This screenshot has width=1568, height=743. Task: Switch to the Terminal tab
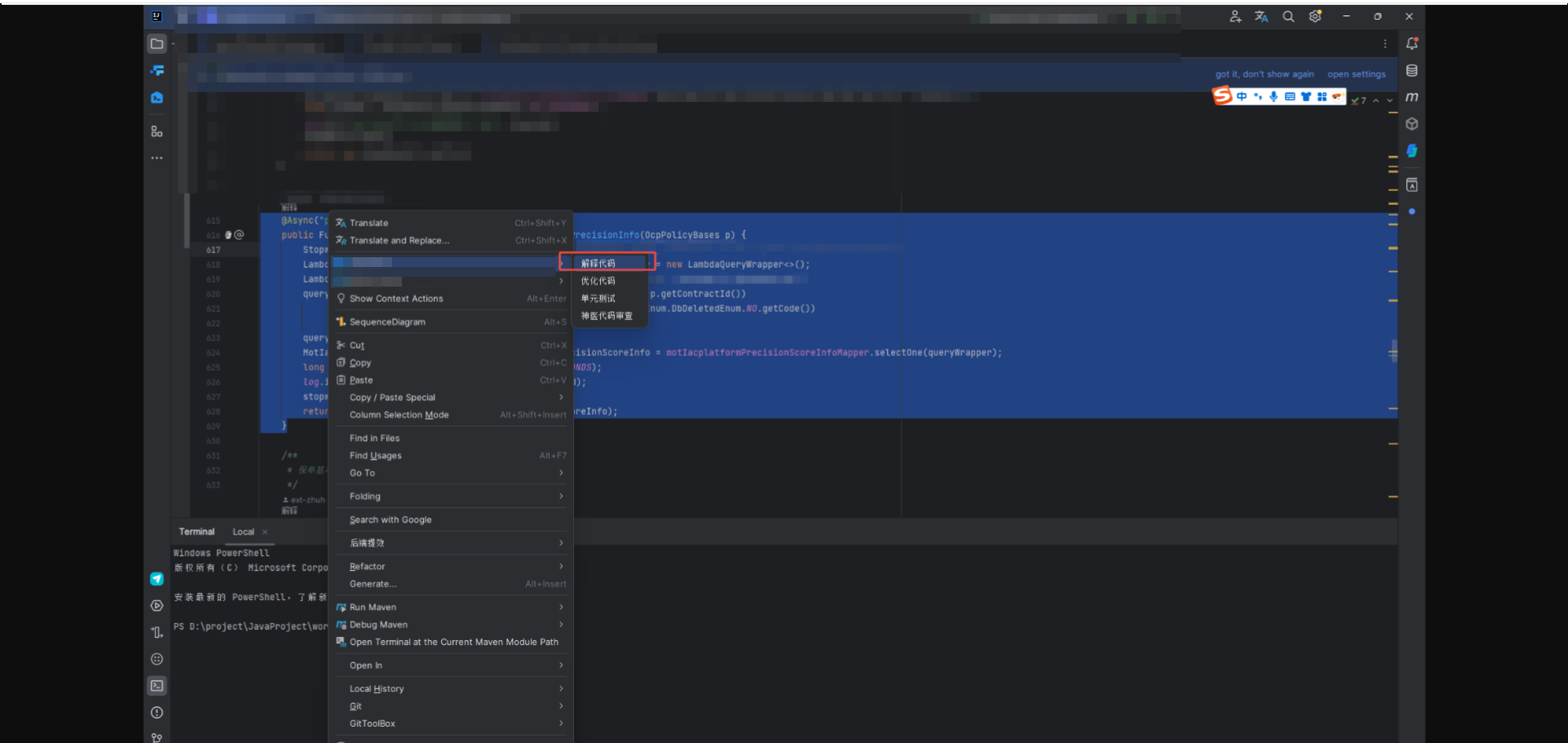point(196,532)
